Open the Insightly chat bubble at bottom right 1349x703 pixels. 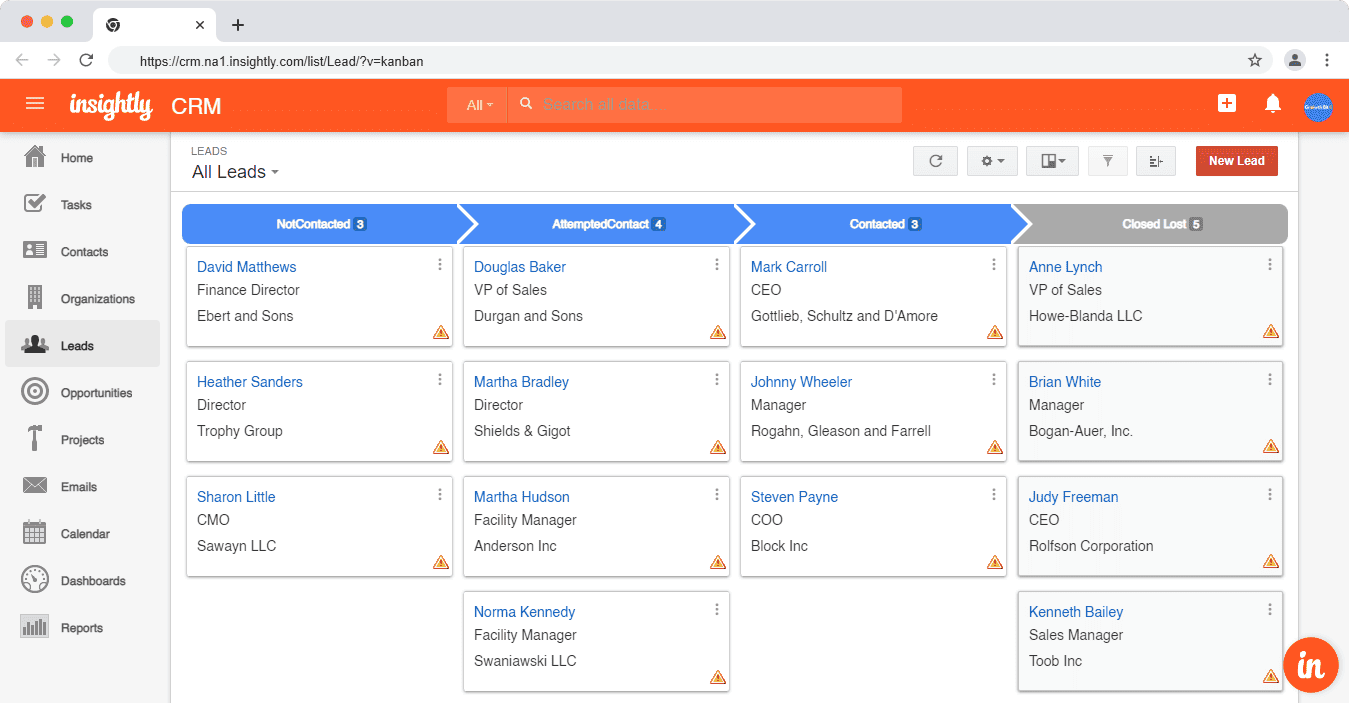pos(1311,664)
